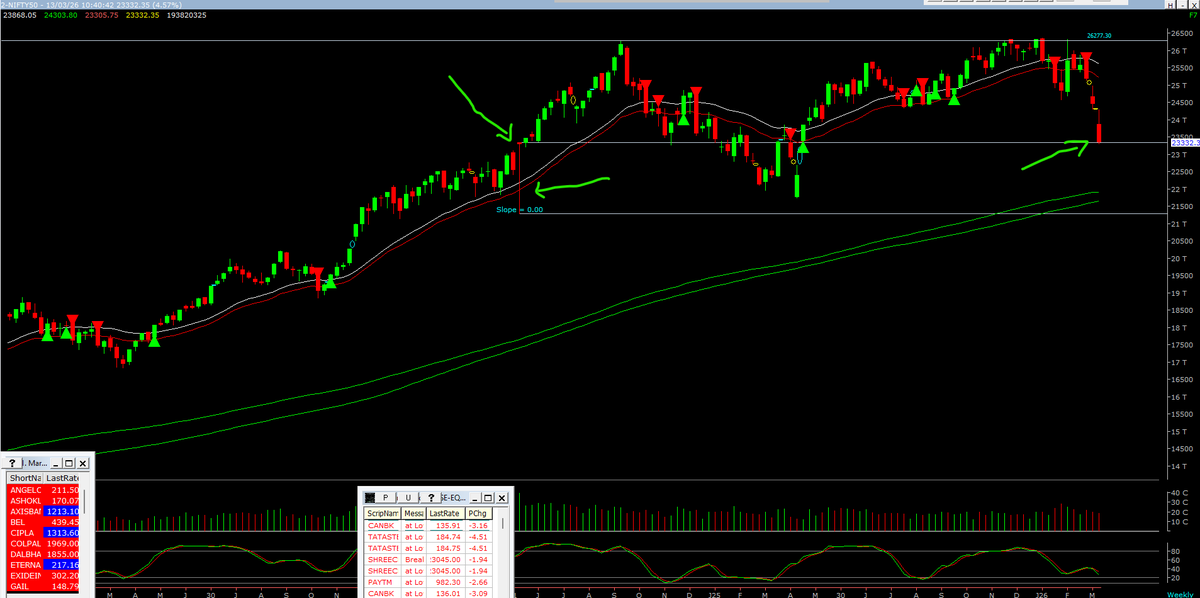Click the Slope = 0.00 annotation
1200x598 pixels.
point(520,210)
